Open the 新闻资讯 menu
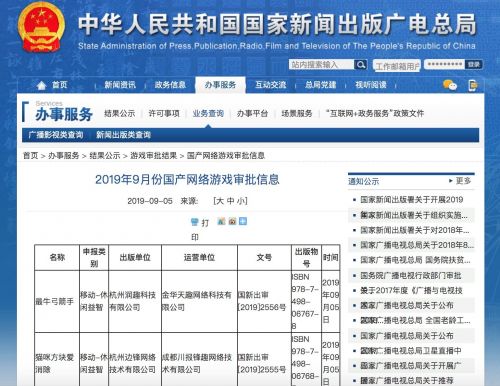 click(x=120, y=85)
